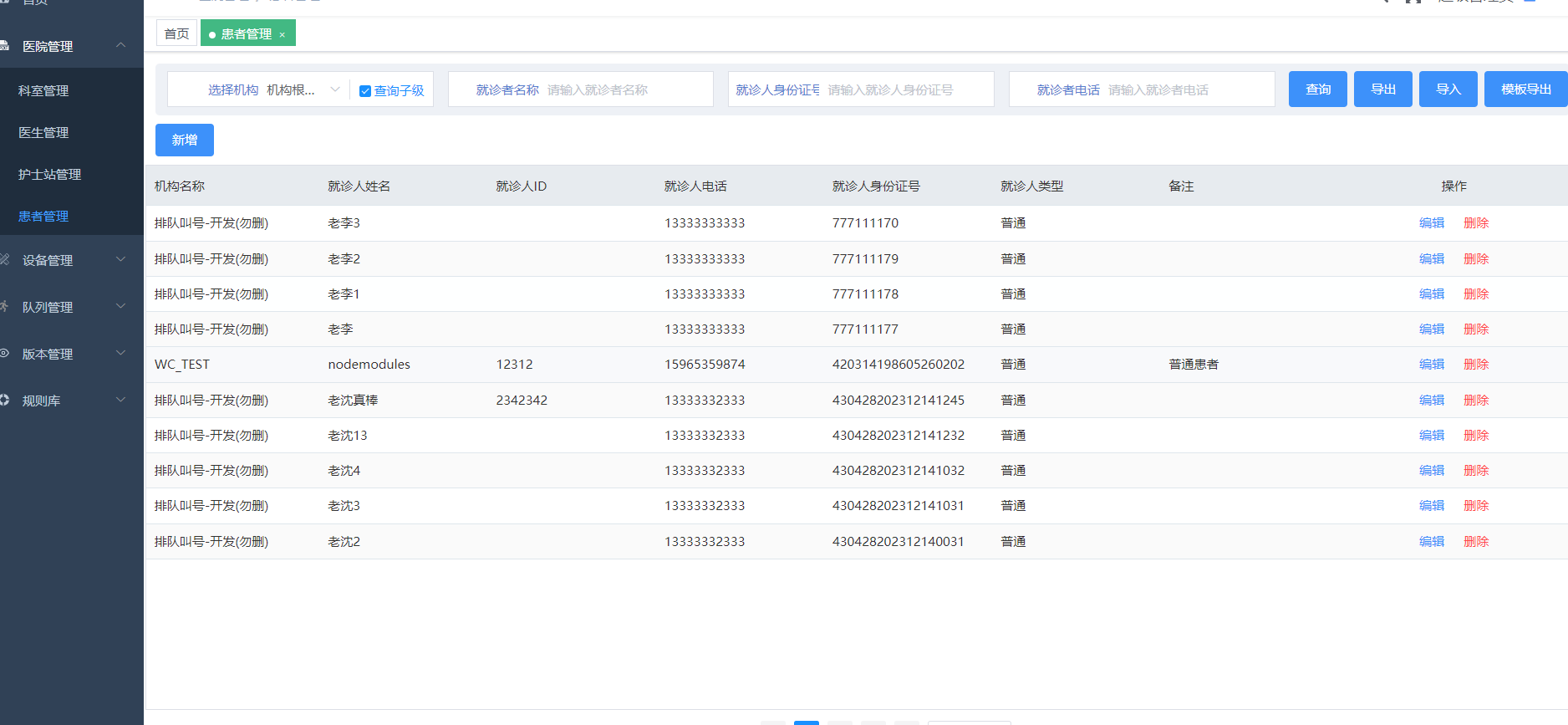Delete the nodemodules patient row
This screenshot has height=725, width=1568.
1476,365
